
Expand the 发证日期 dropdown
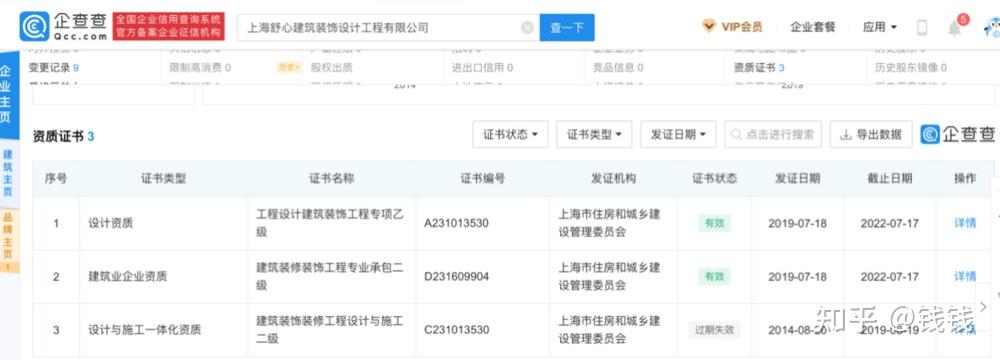point(678,135)
